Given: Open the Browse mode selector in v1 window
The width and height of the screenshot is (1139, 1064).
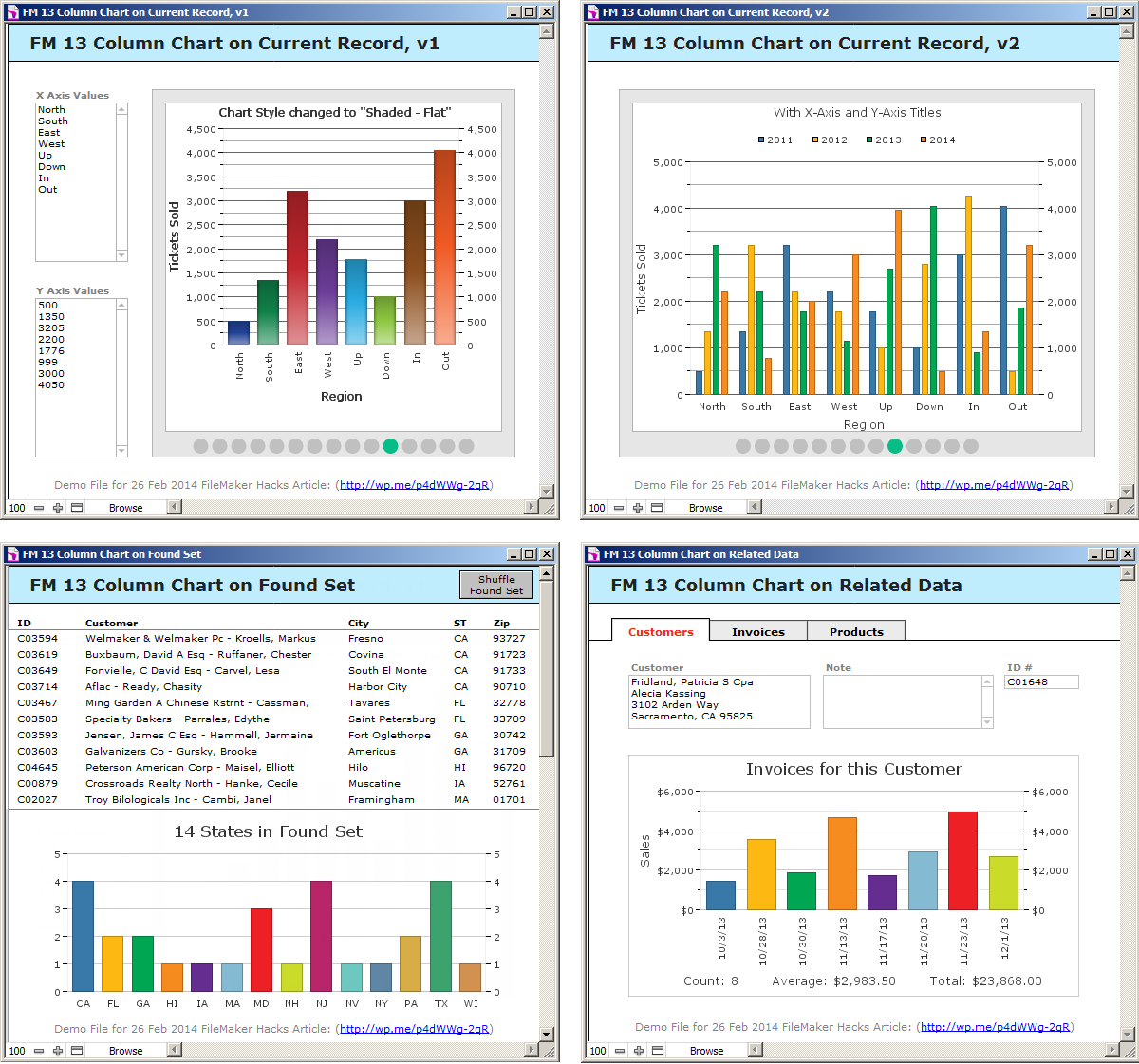Looking at the screenshot, I should (128, 508).
